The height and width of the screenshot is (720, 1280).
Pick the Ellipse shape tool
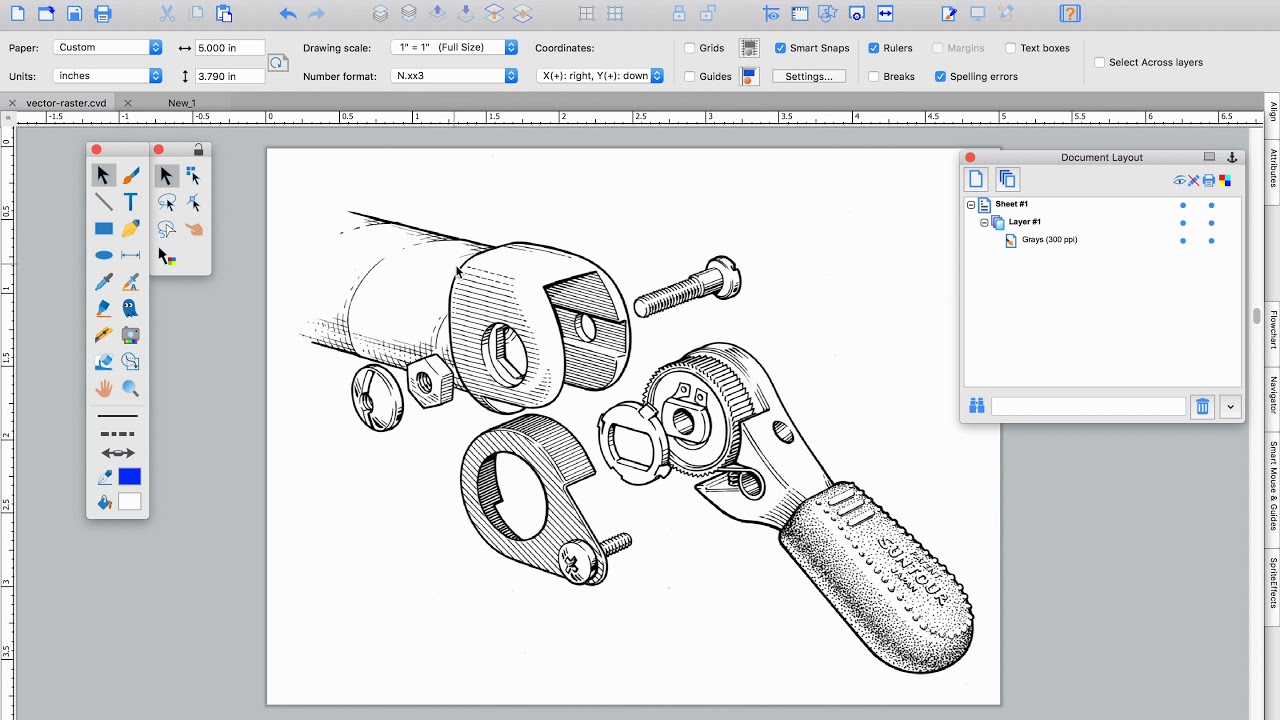click(x=103, y=256)
